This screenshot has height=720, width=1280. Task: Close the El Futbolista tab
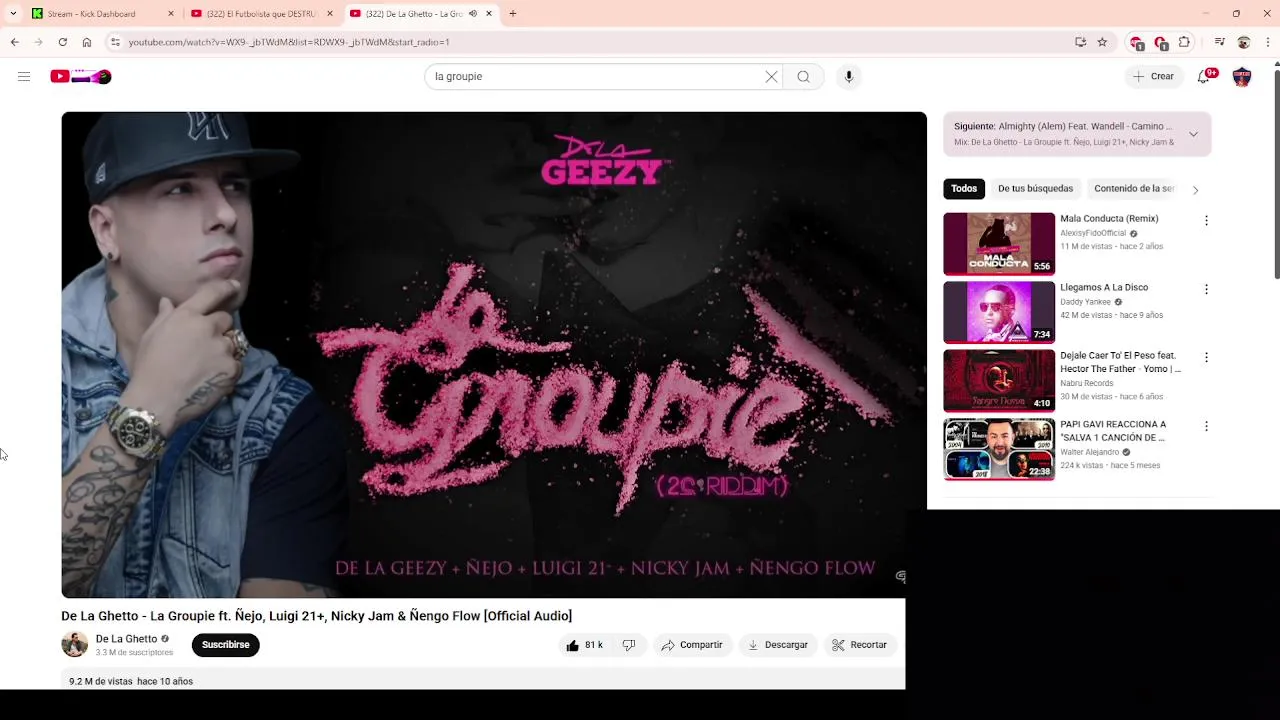click(330, 14)
